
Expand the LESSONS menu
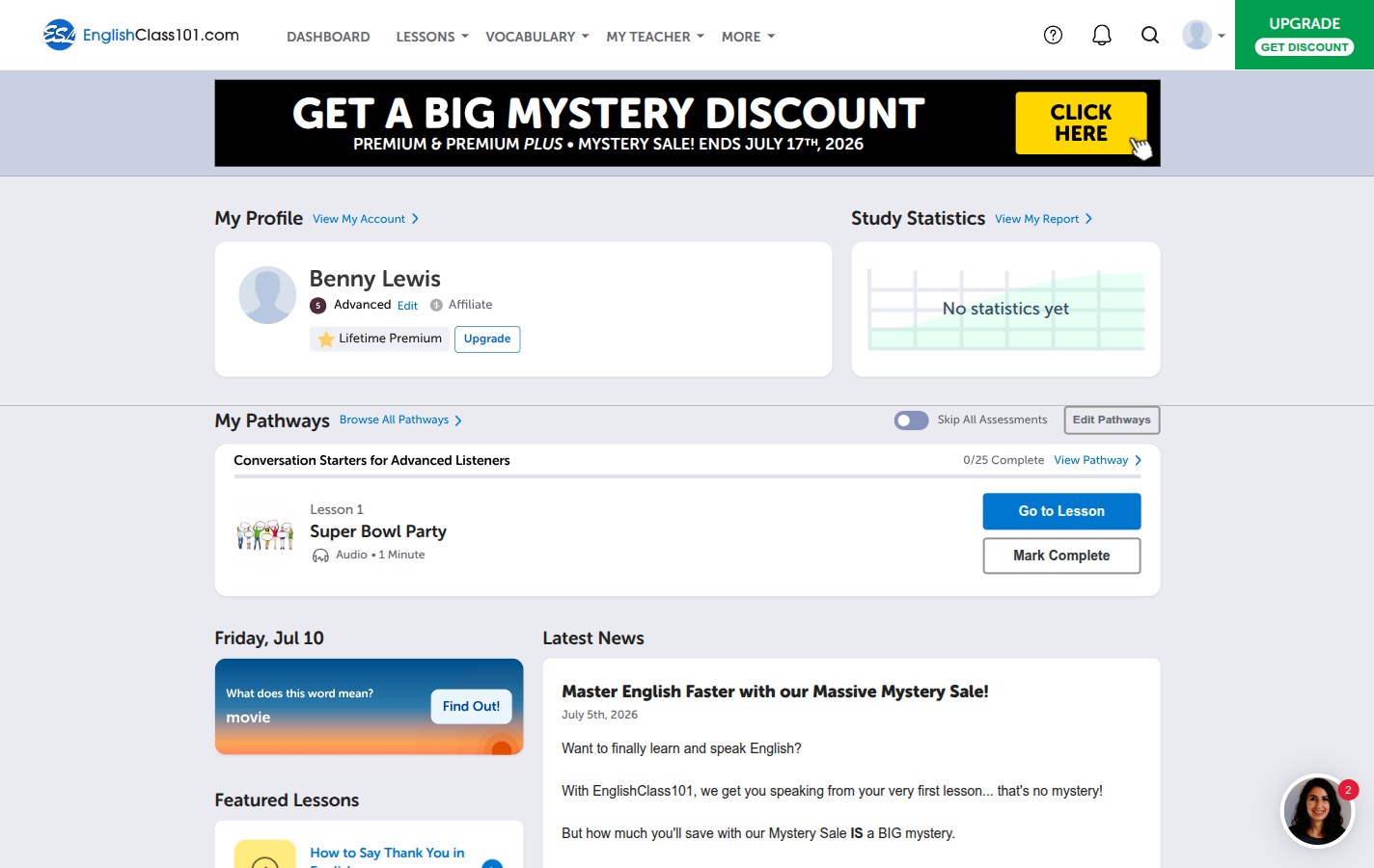[x=431, y=37]
